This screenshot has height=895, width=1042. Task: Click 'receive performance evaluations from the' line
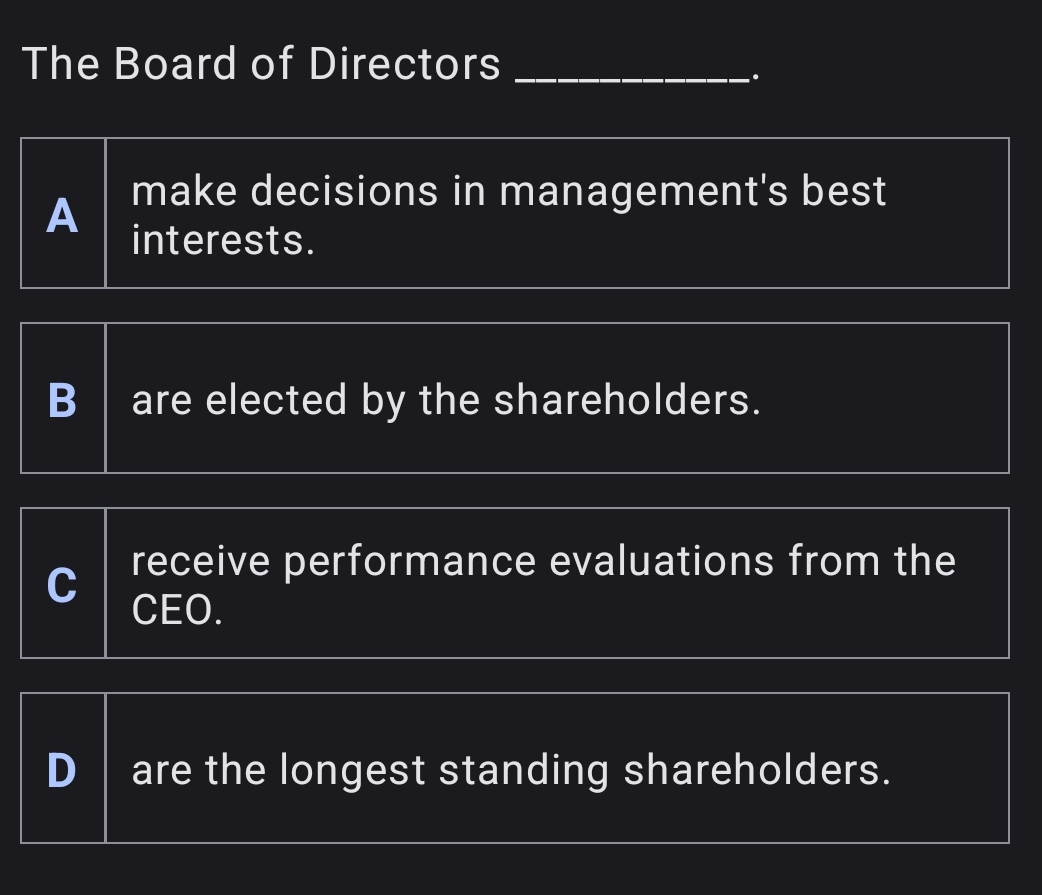point(543,560)
